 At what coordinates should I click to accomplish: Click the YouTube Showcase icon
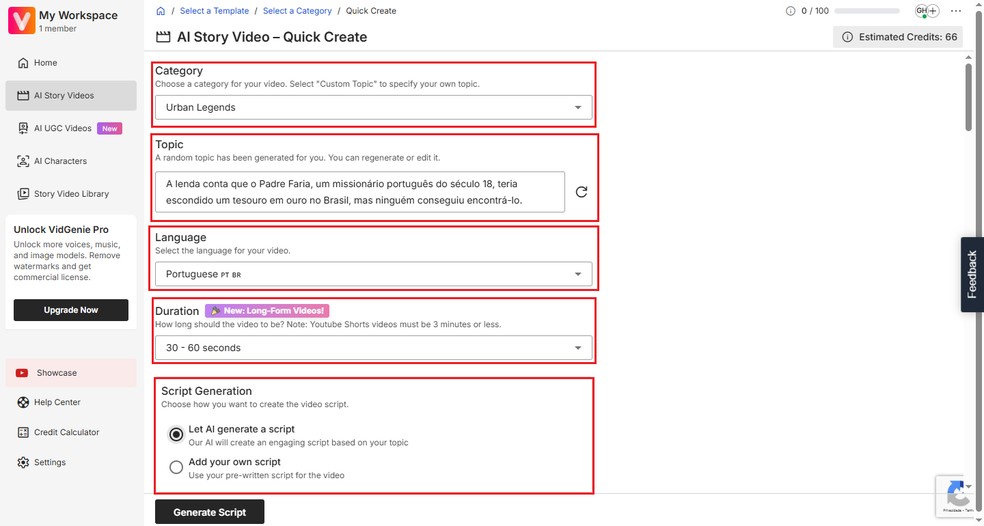coord(22,373)
